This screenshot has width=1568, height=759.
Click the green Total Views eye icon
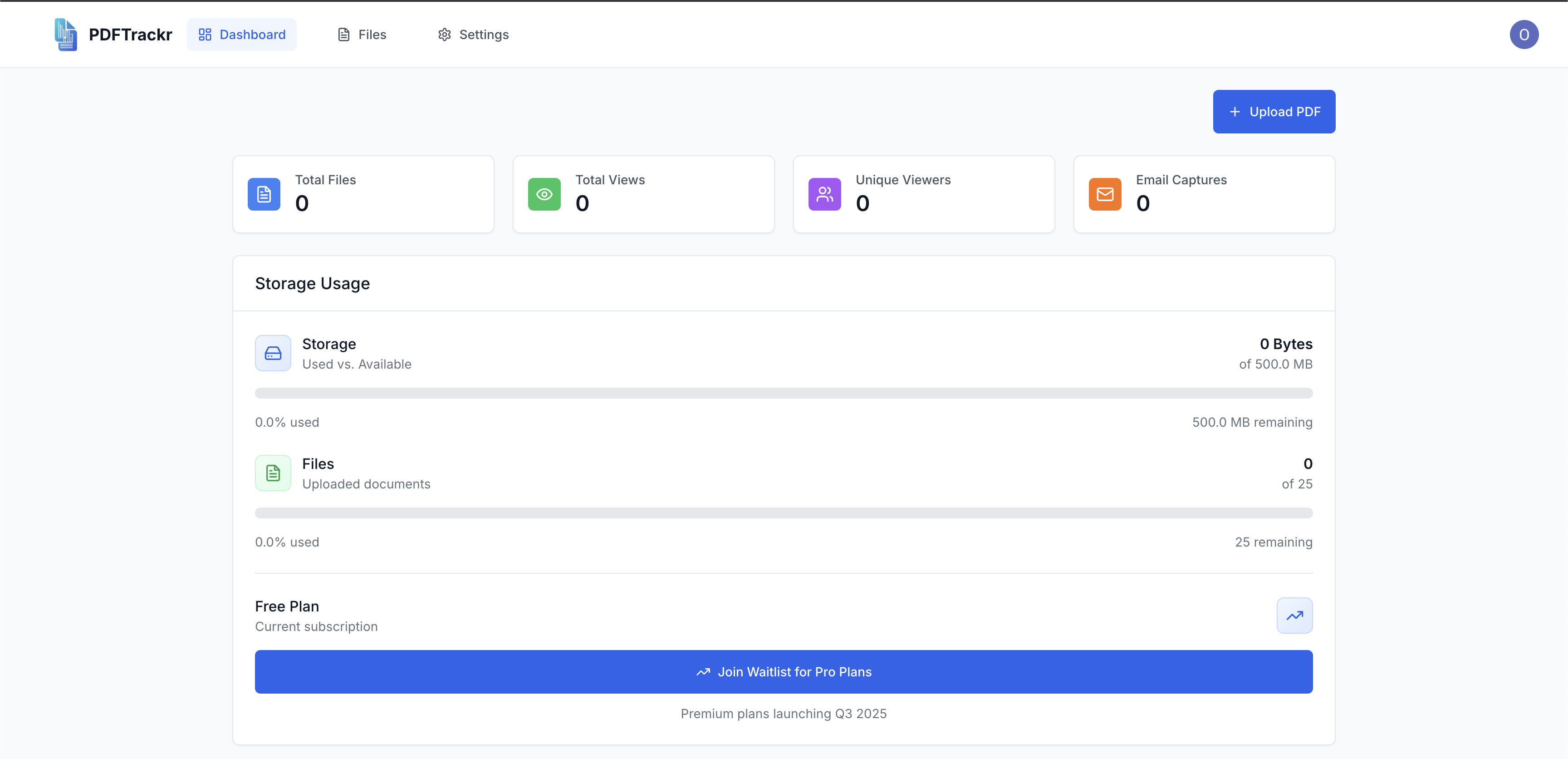(x=544, y=194)
